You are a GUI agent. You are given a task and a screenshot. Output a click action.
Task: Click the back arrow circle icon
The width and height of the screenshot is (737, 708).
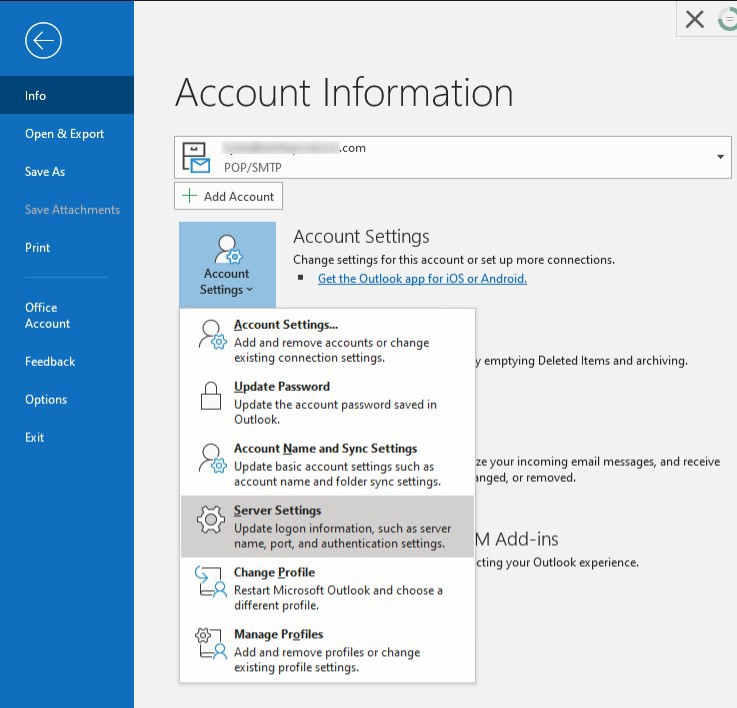(x=43, y=40)
